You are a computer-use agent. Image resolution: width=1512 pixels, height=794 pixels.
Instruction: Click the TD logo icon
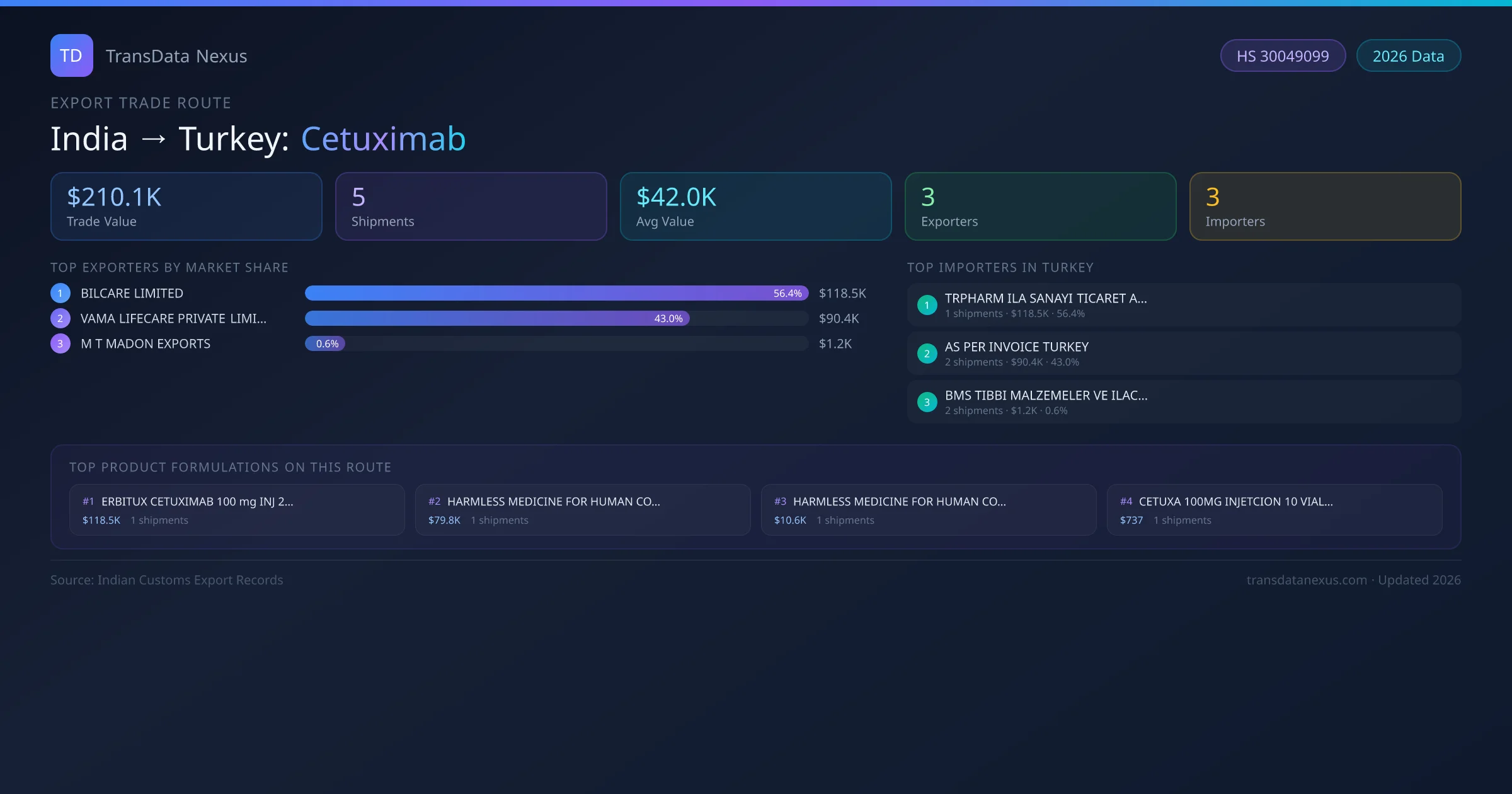coord(71,55)
